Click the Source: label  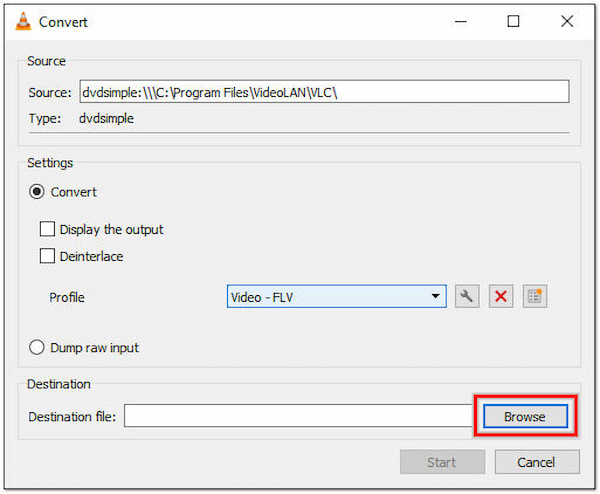[x=50, y=93]
